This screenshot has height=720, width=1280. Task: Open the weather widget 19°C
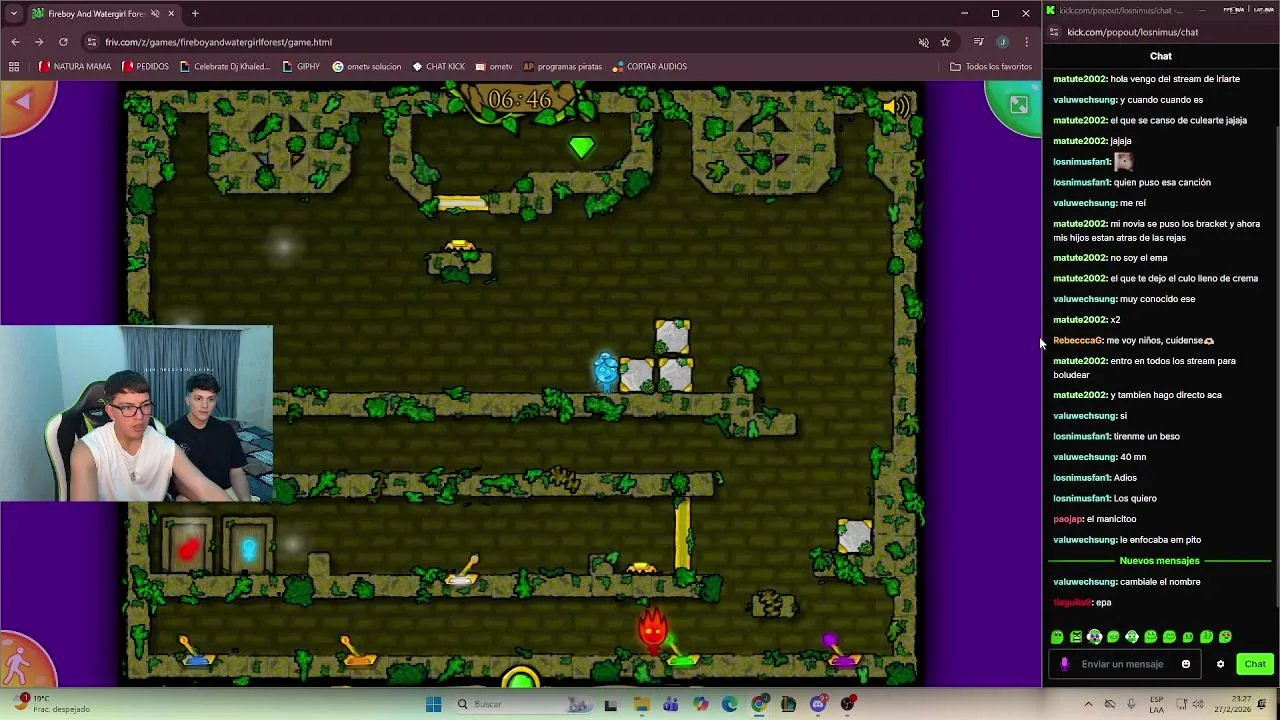click(52, 704)
